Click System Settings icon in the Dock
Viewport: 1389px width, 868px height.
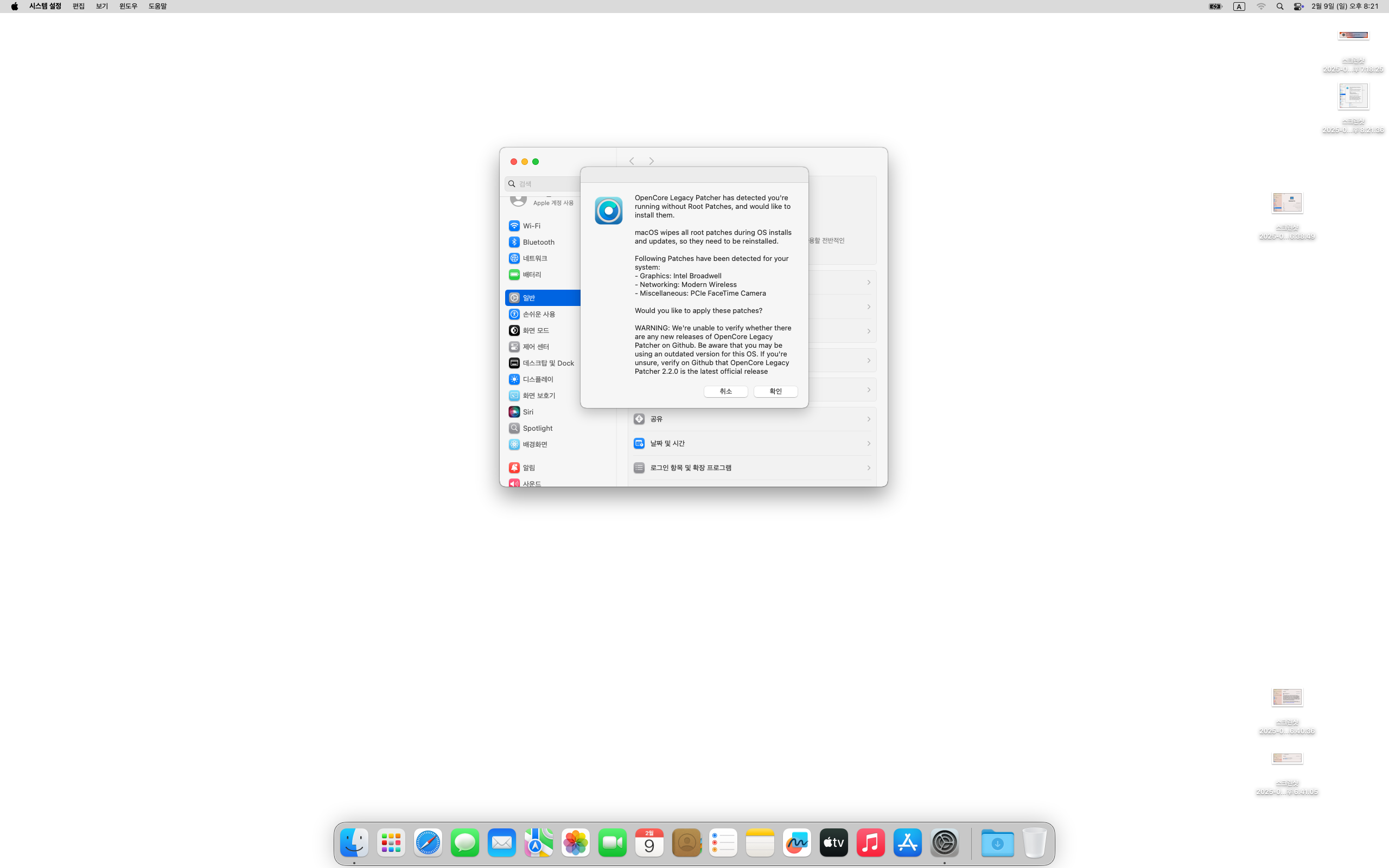[x=944, y=842]
